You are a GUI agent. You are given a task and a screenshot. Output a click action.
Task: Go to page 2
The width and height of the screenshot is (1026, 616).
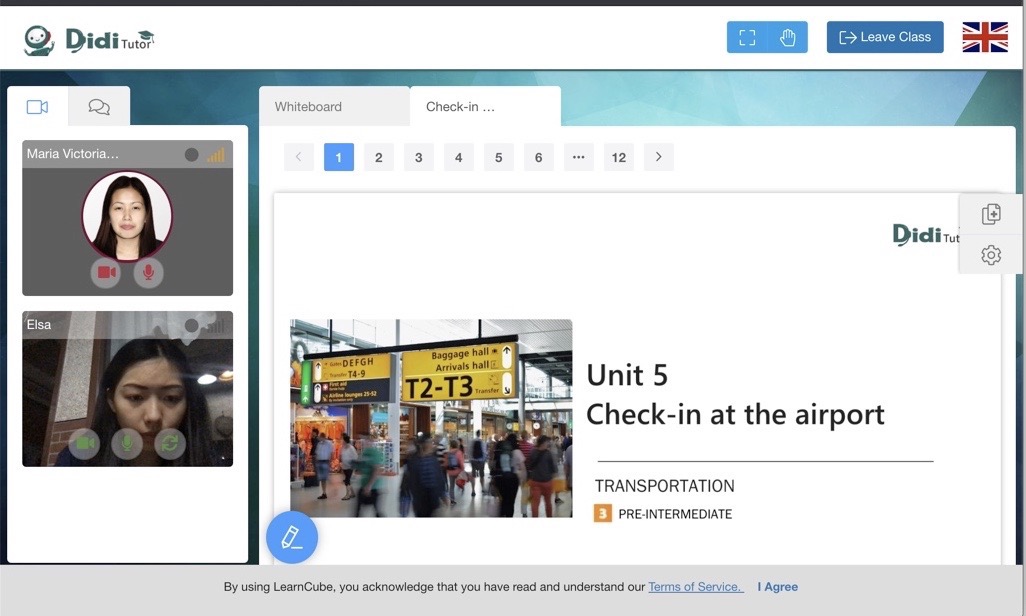click(378, 157)
